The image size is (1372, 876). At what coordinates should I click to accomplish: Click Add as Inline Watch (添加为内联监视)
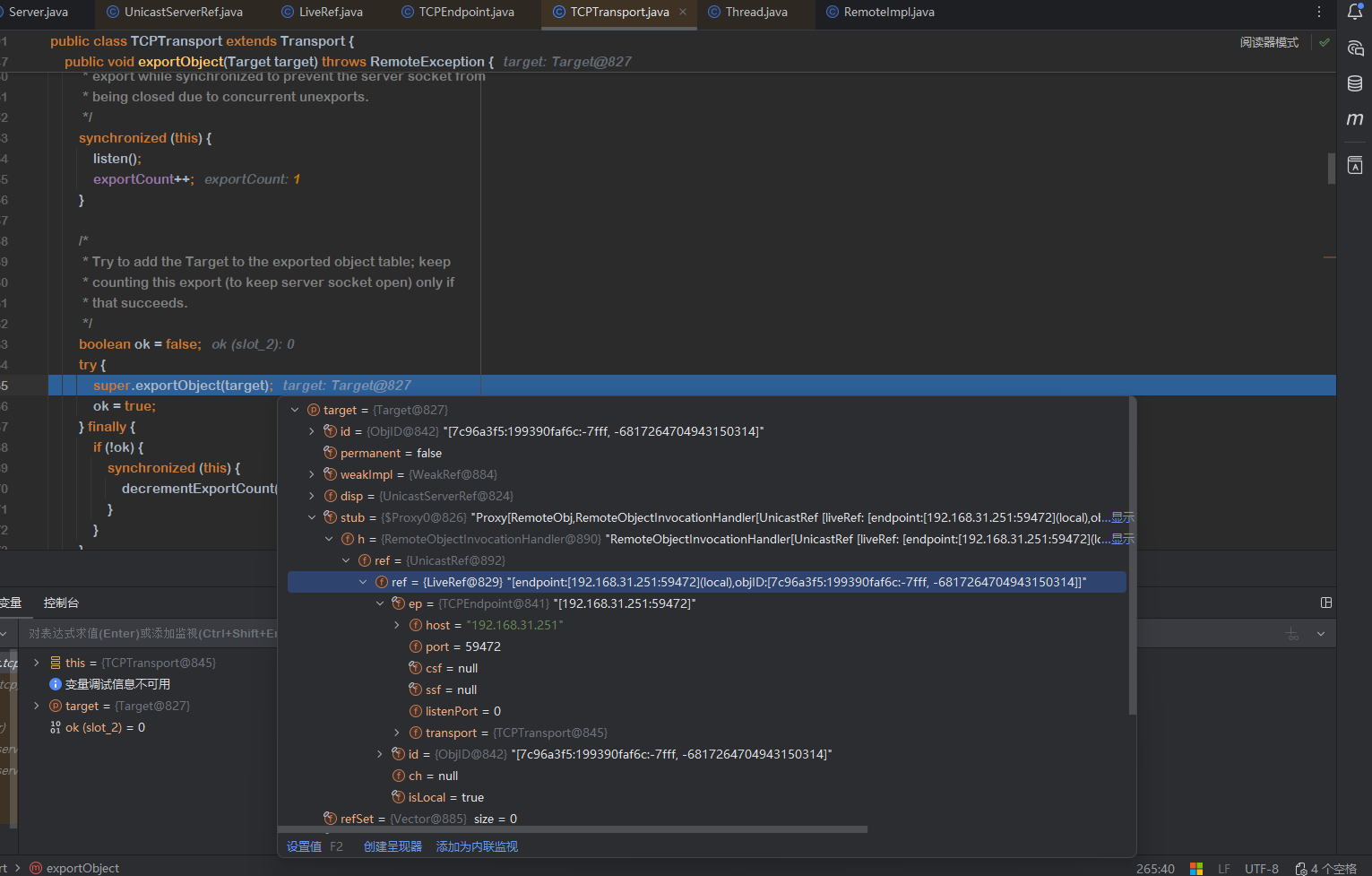click(x=477, y=846)
